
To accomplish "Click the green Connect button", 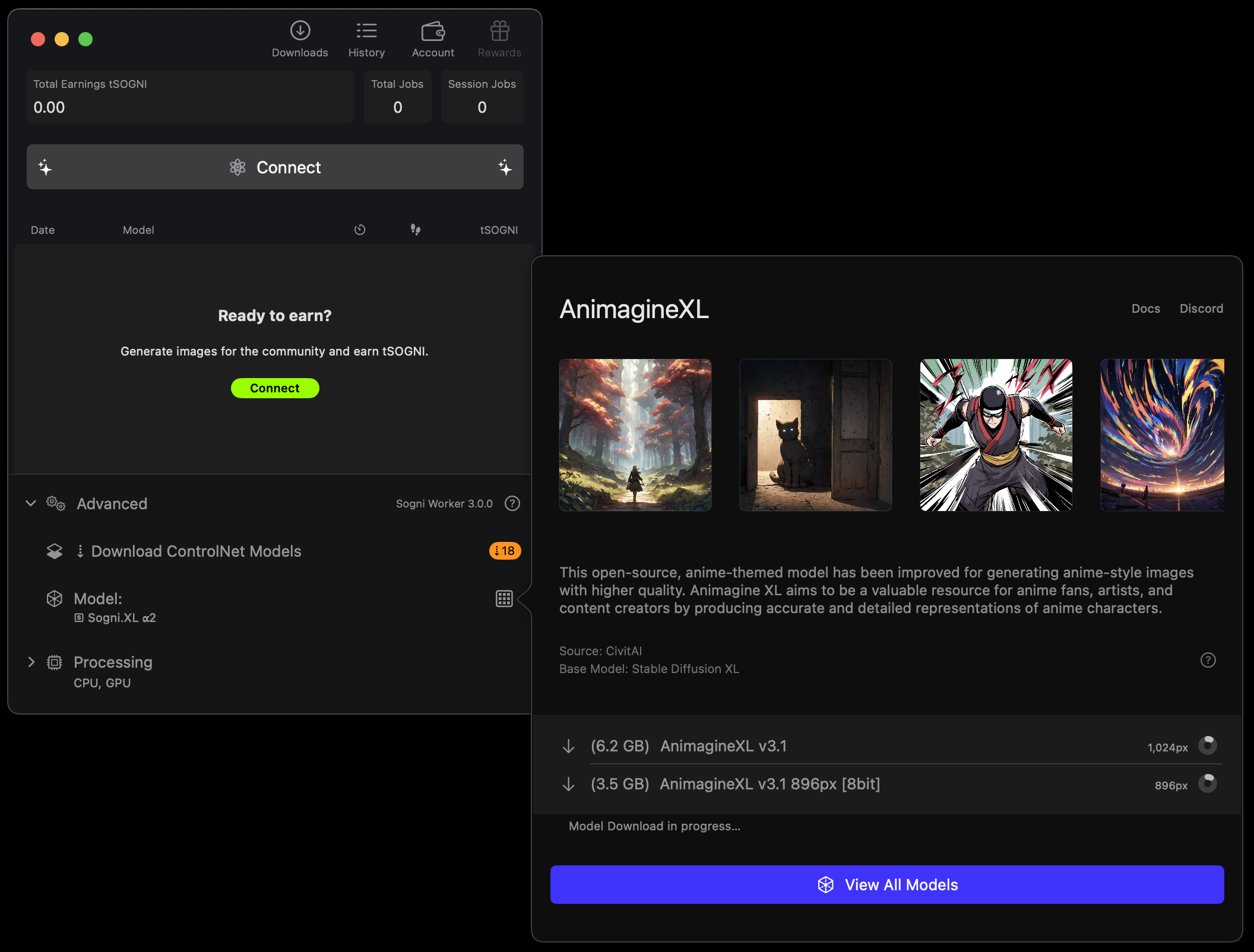I will tap(275, 388).
